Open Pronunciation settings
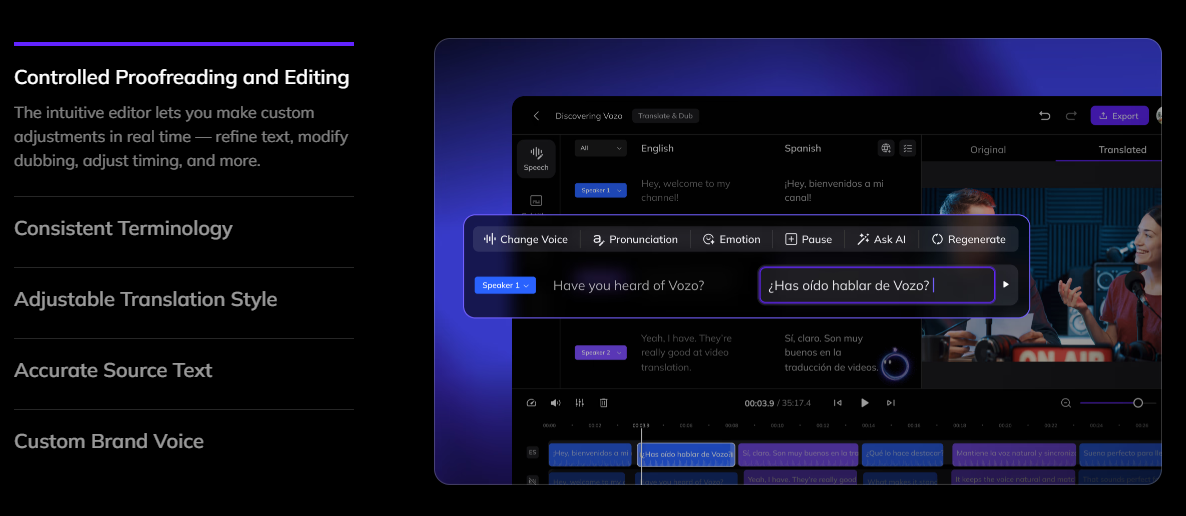The width and height of the screenshot is (1186, 516). pyautogui.click(x=635, y=239)
